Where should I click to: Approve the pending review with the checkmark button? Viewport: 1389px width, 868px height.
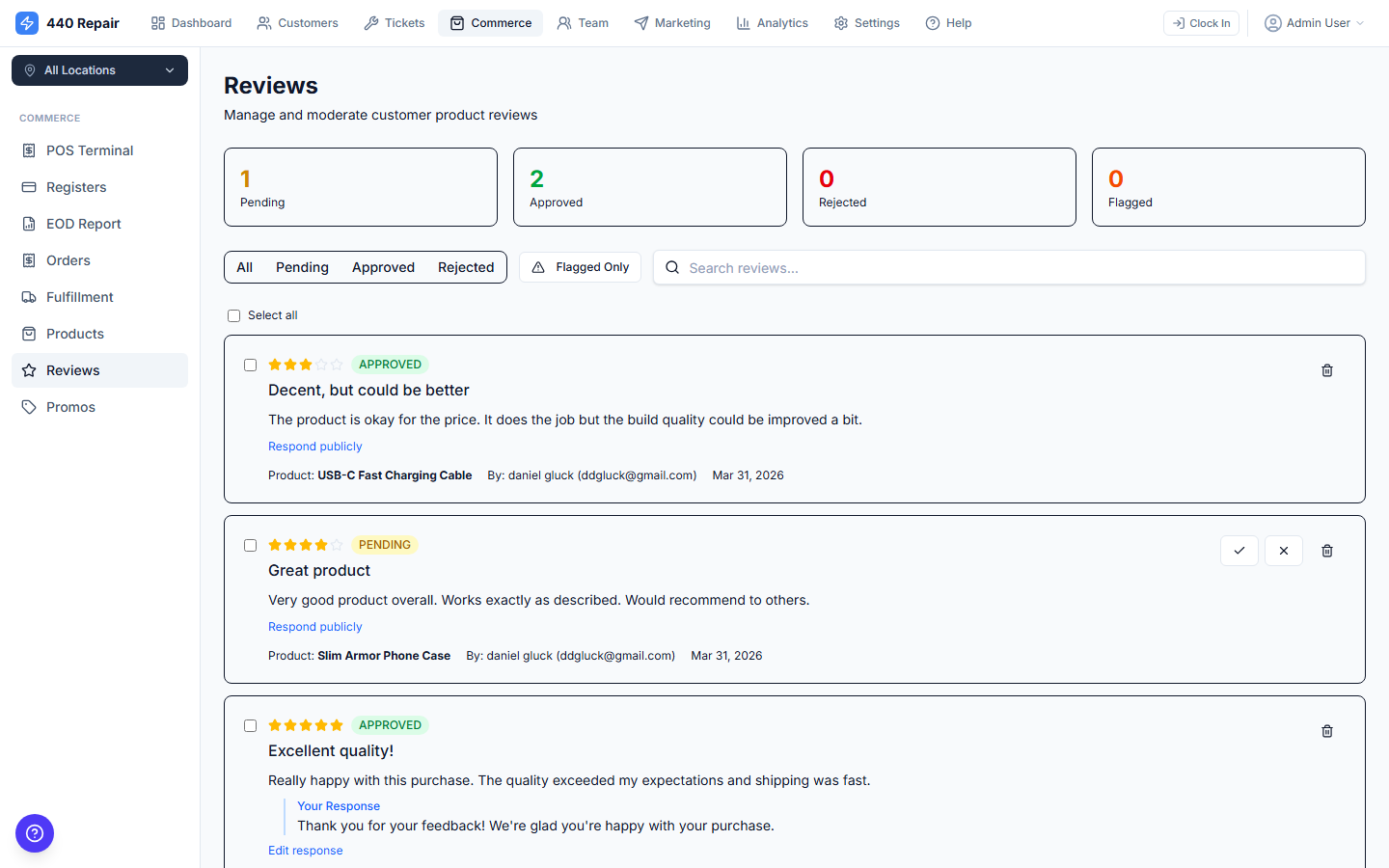click(1239, 550)
